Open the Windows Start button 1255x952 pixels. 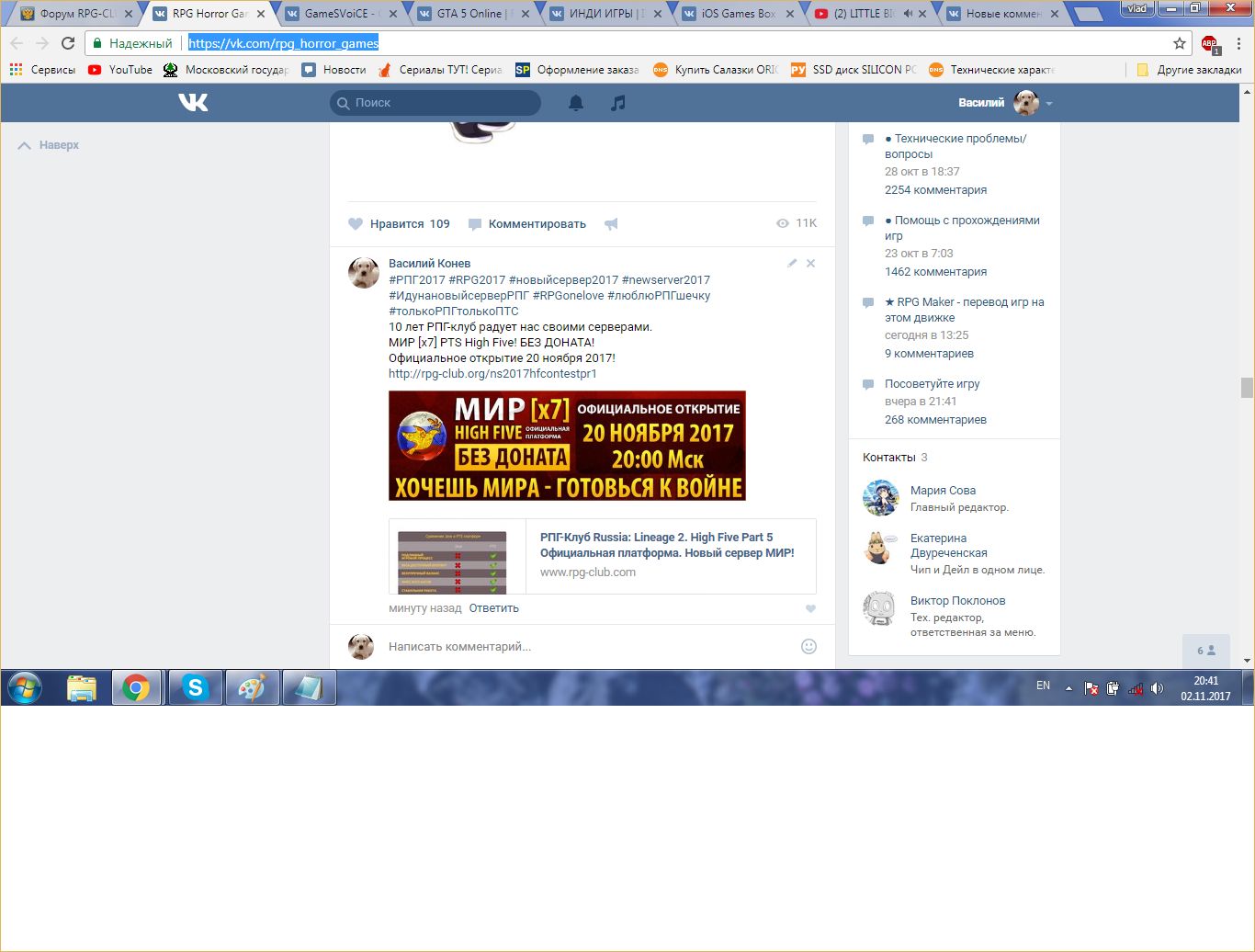coord(25,687)
